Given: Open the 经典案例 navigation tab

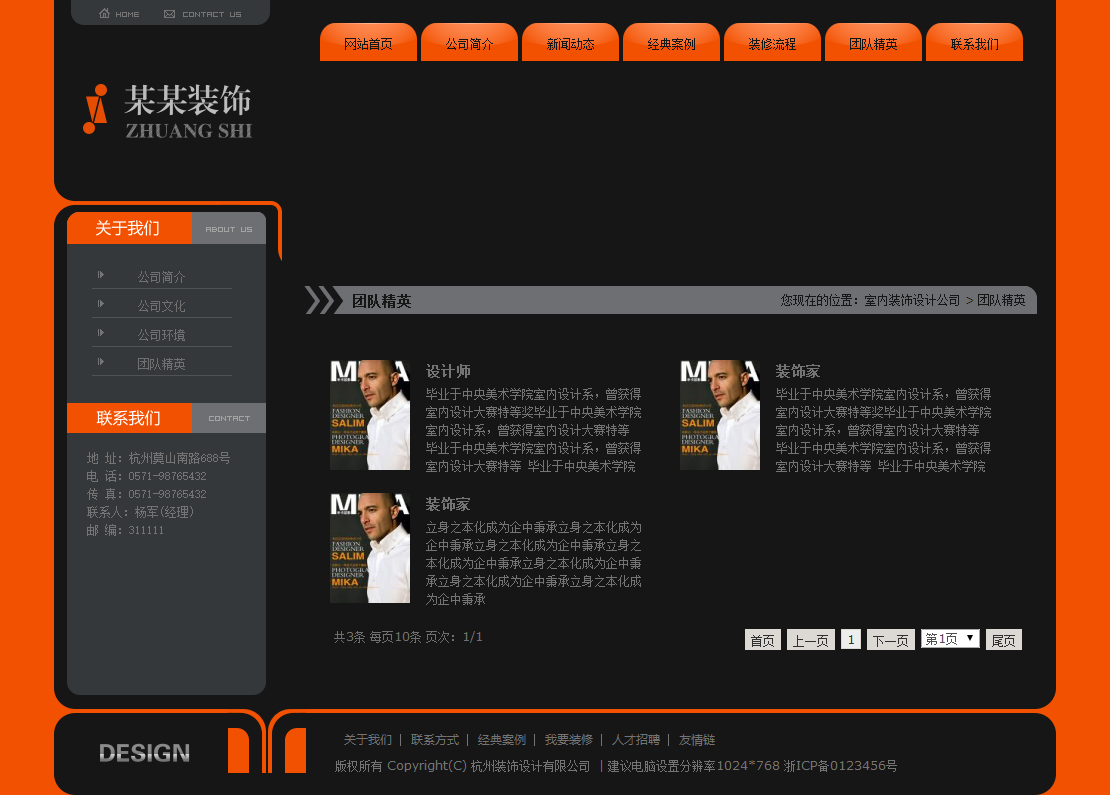Looking at the screenshot, I should 671,42.
